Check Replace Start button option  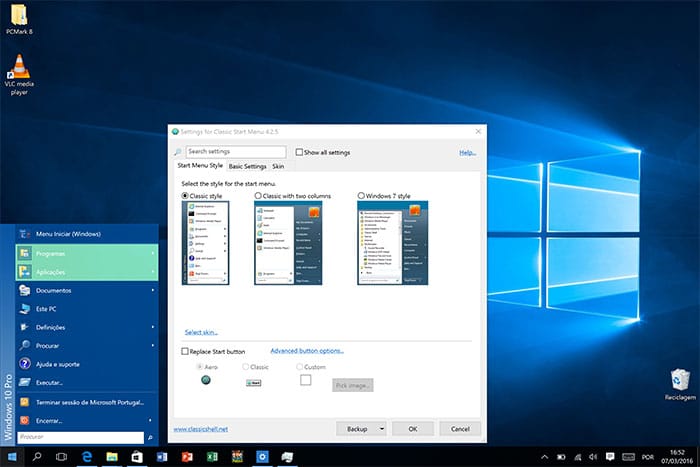185,351
